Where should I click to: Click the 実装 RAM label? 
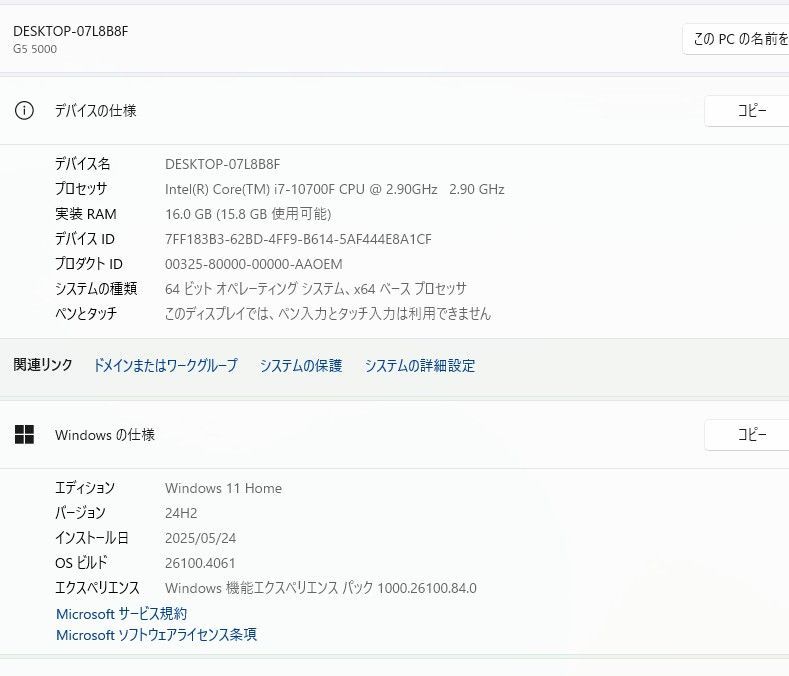coord(86,214)
